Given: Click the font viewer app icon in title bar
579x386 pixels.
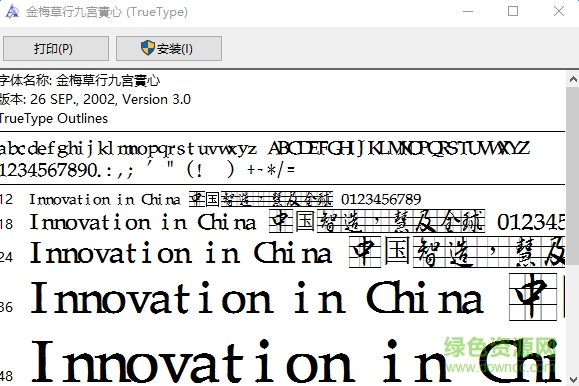Looking at the screenshot, I should [x=12, y=12].
